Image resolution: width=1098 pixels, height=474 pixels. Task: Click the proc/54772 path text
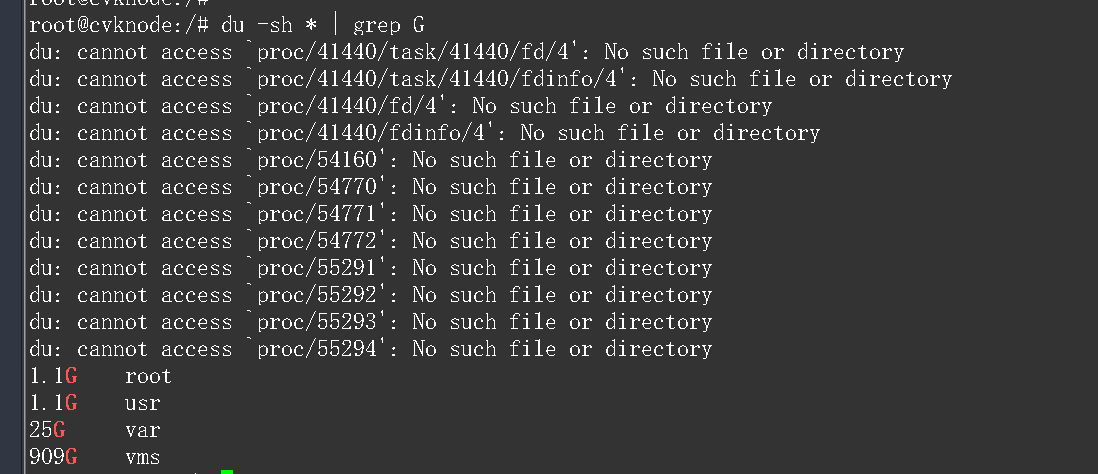315,241
